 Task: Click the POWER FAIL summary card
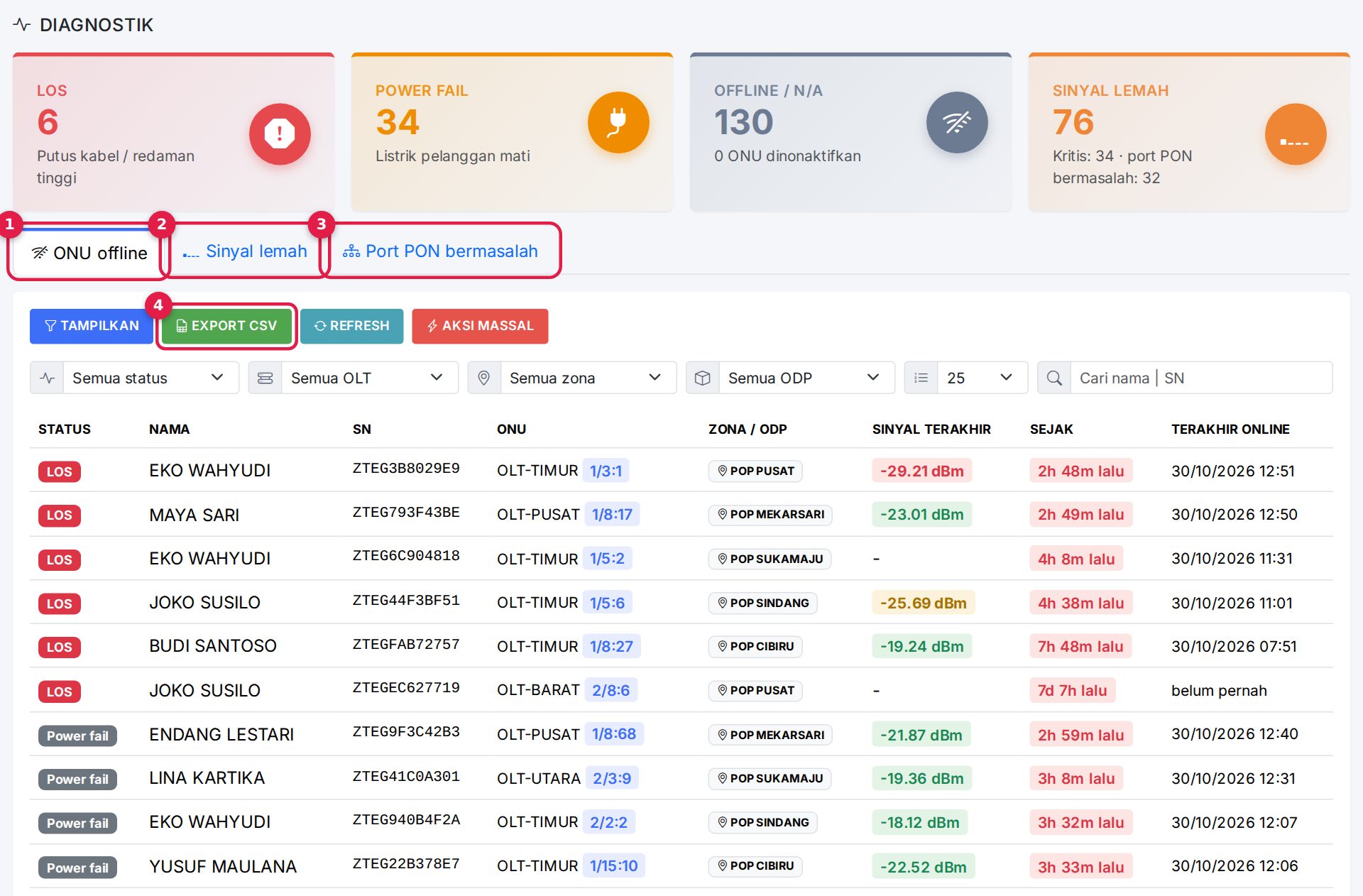(512, 132)
